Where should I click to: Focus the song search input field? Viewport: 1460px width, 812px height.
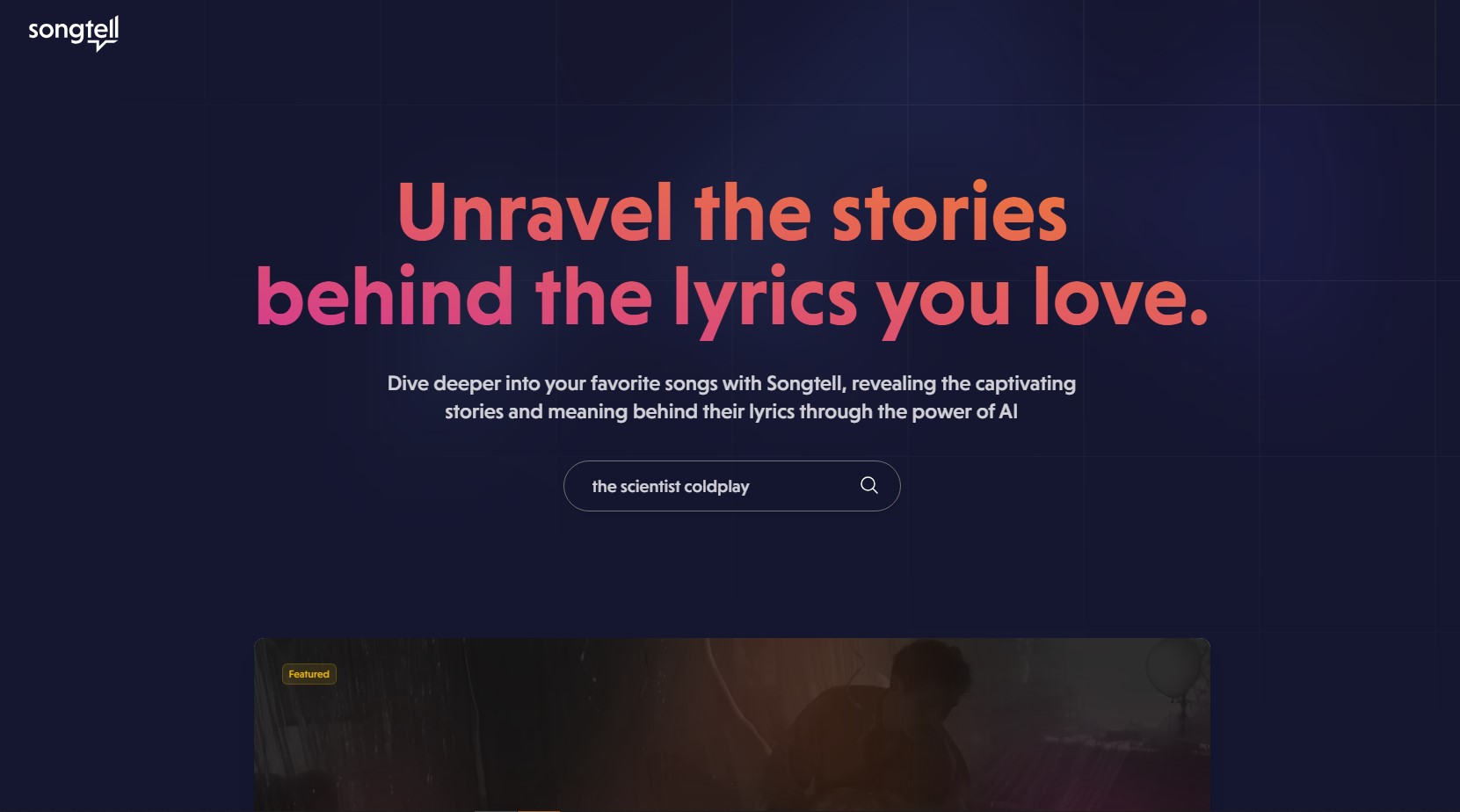tap(731, 486)
